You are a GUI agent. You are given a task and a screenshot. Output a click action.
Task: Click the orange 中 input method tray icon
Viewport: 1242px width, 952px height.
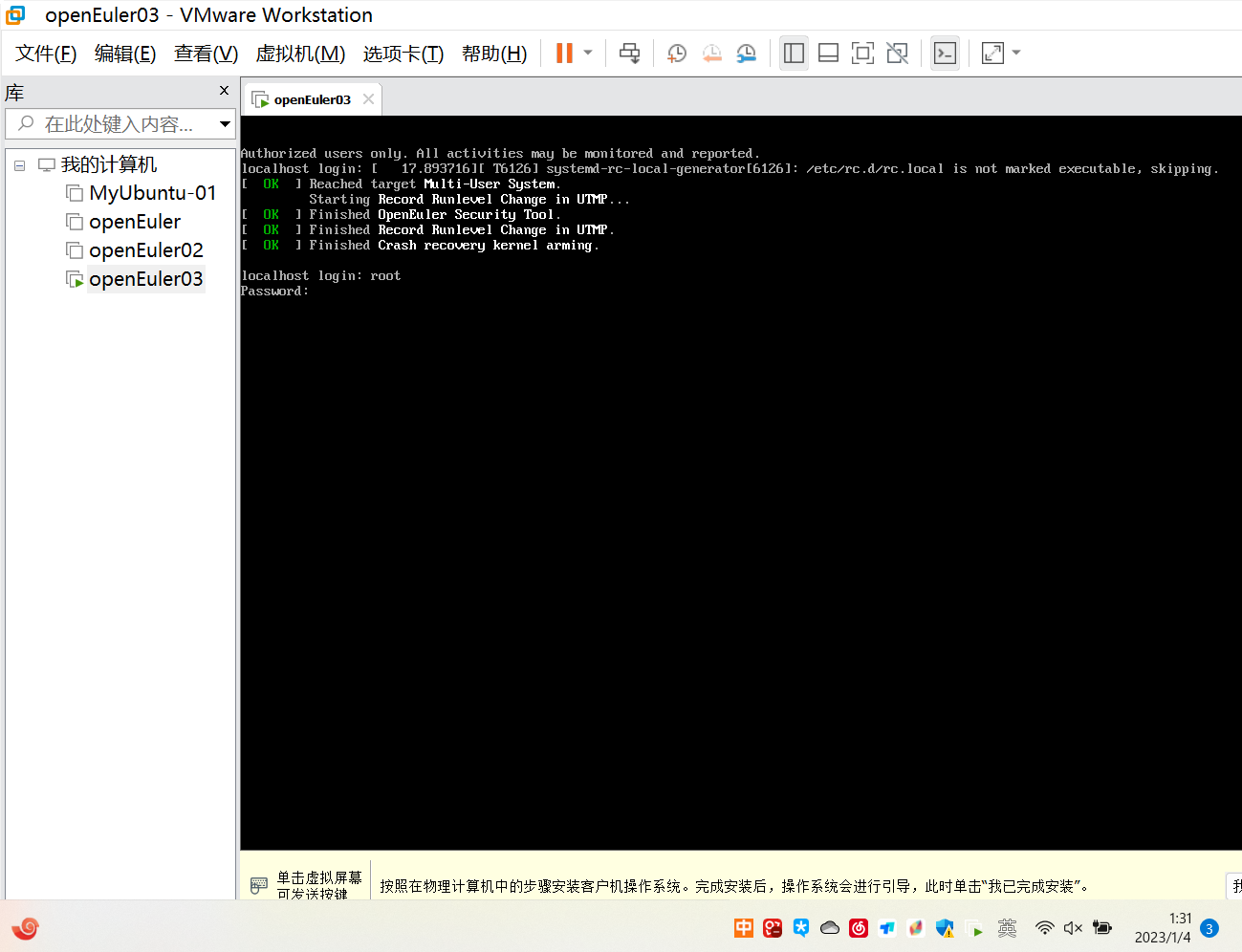(744, 927)
